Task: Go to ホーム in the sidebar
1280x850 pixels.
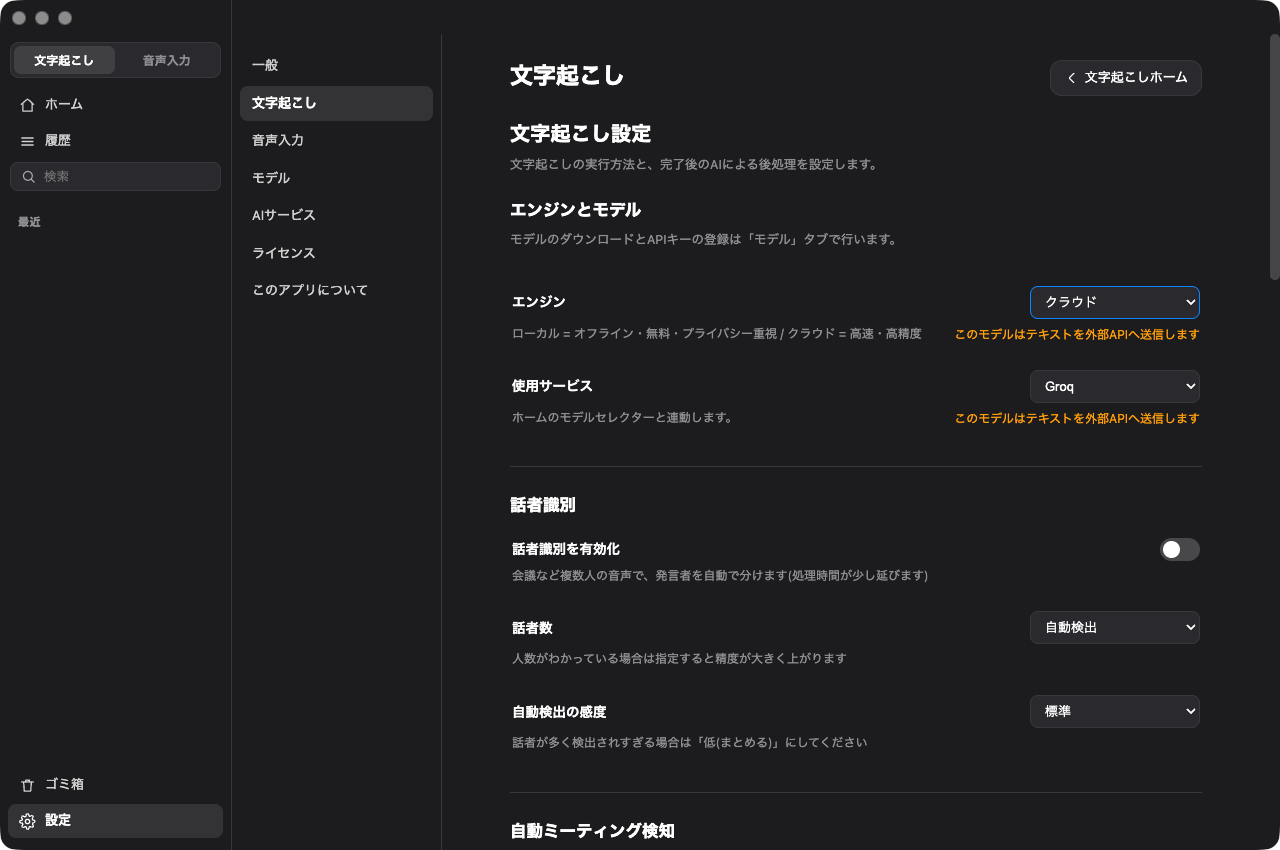Action: [115, 104]
